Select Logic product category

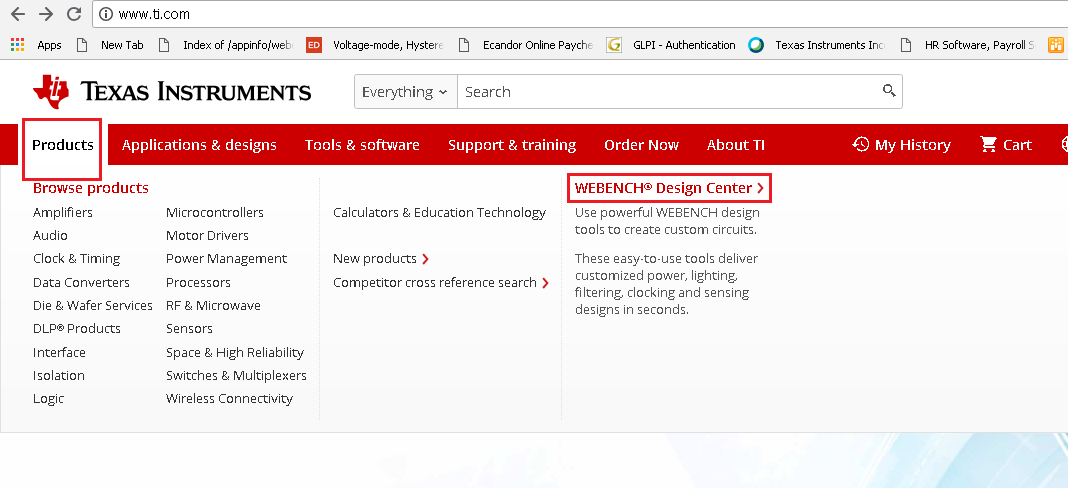click(x=48, y=399)
